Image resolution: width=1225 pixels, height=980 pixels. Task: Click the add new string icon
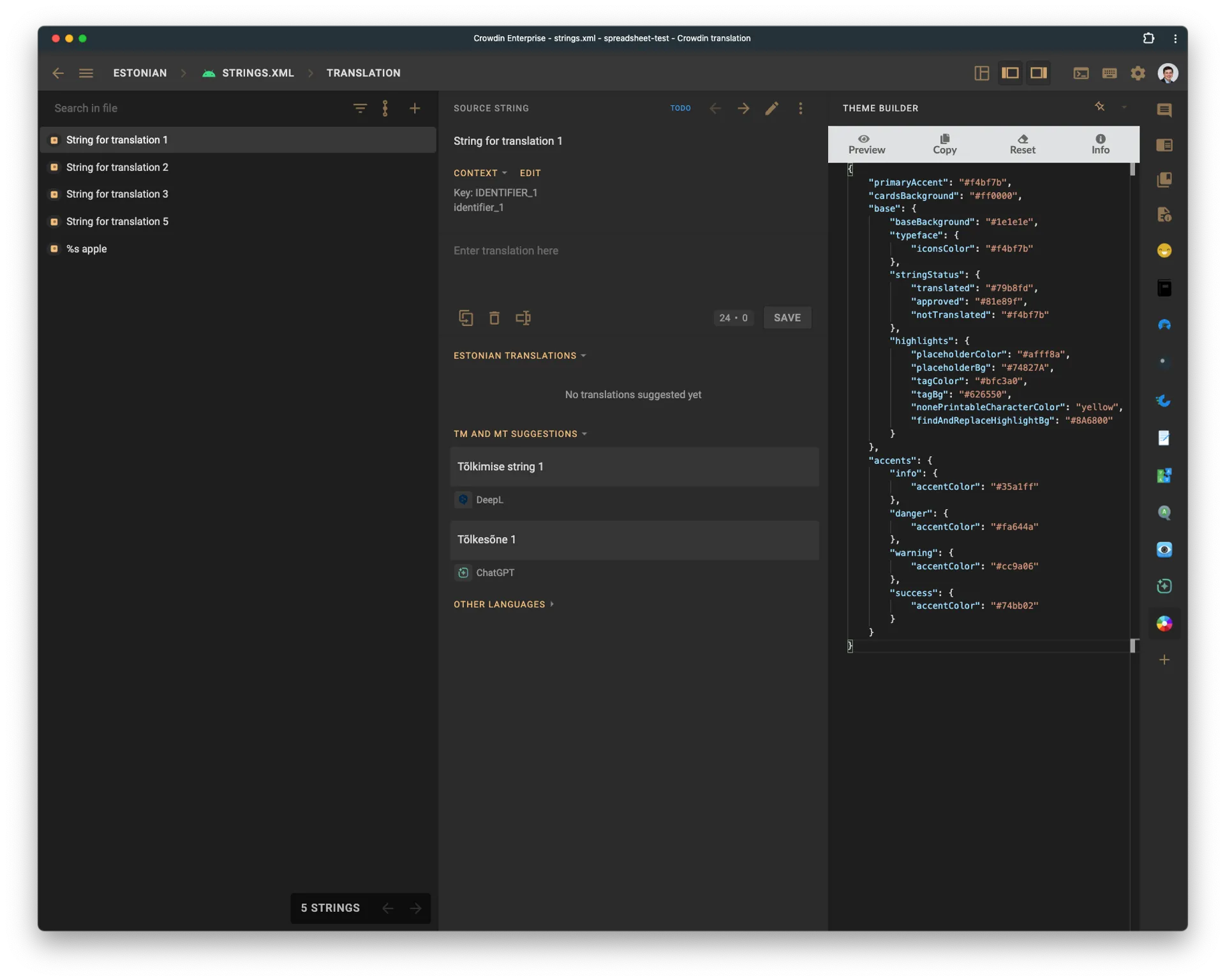414,108
